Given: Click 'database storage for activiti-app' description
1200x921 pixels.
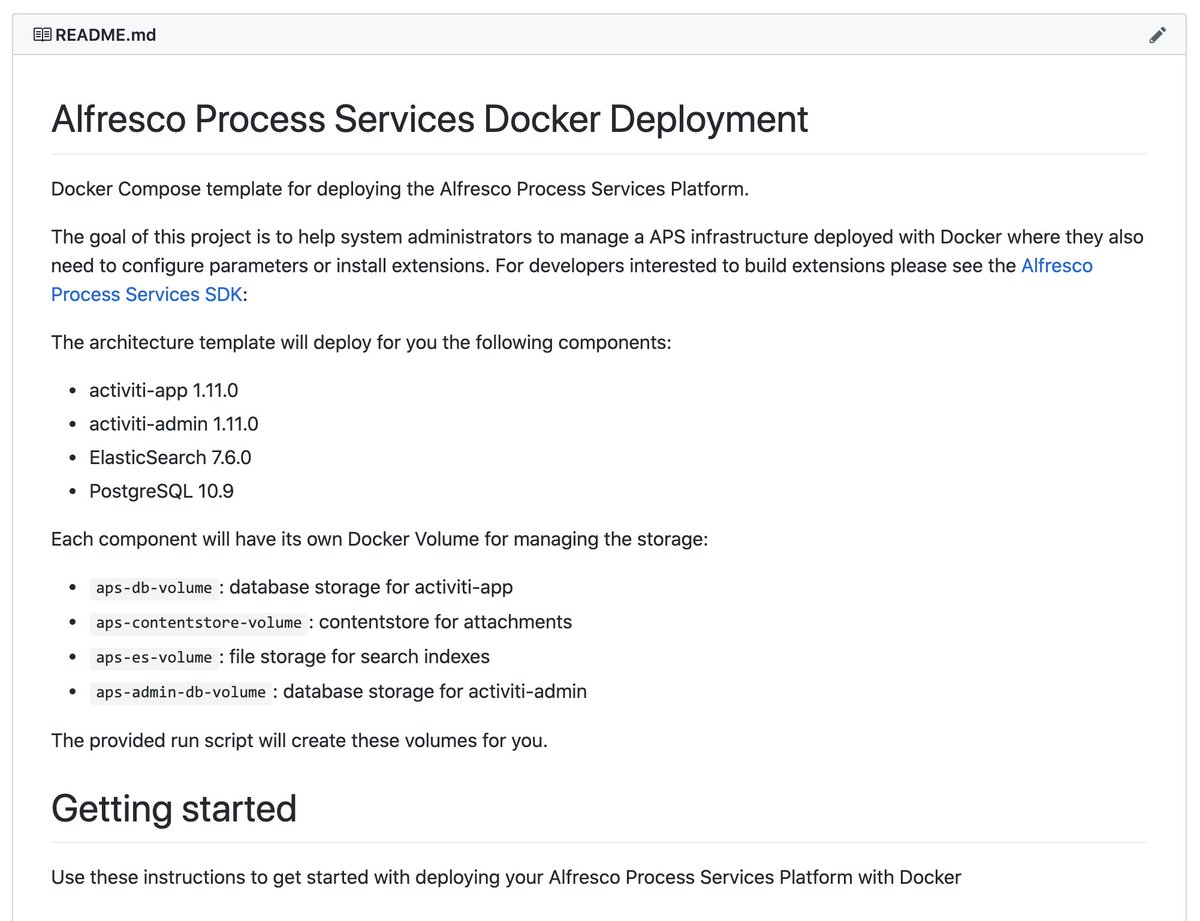Looking at the screenshot, I should [371, 587].
